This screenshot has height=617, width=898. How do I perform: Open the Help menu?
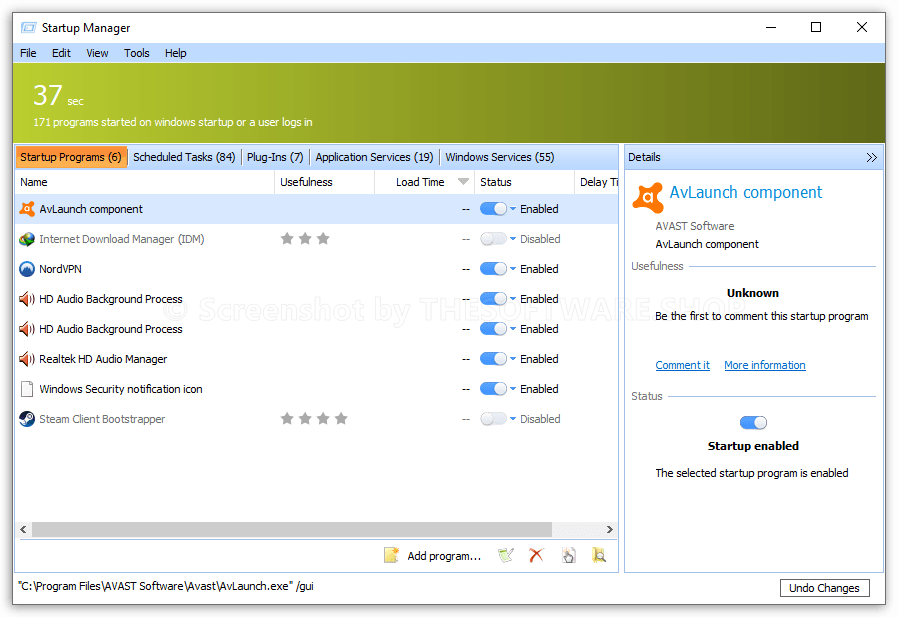point(176,53)
